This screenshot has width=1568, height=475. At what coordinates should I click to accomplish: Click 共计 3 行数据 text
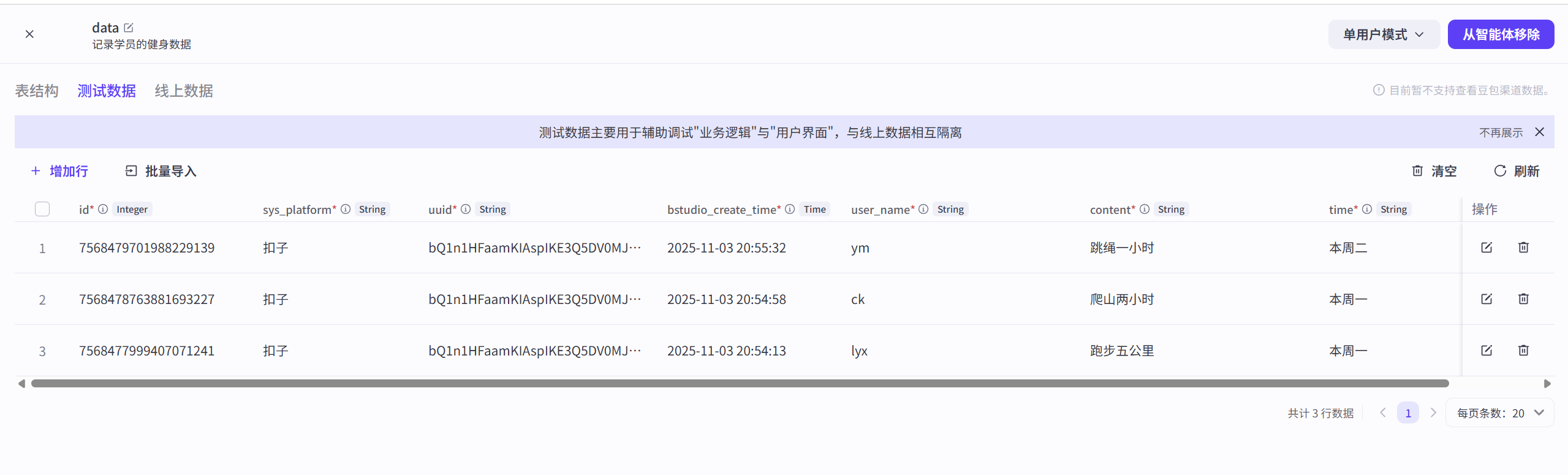click(x=1320, y=413)
